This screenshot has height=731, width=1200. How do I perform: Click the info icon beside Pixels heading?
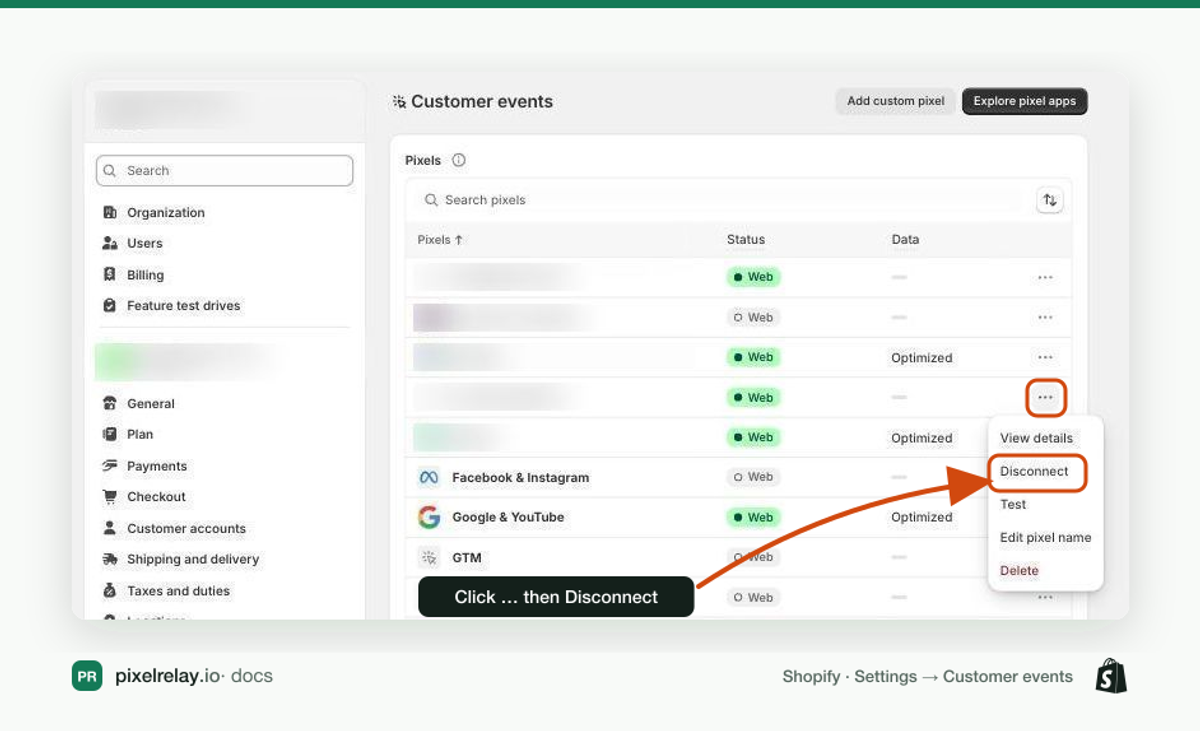pyautogui.click(x=459, y=160)
